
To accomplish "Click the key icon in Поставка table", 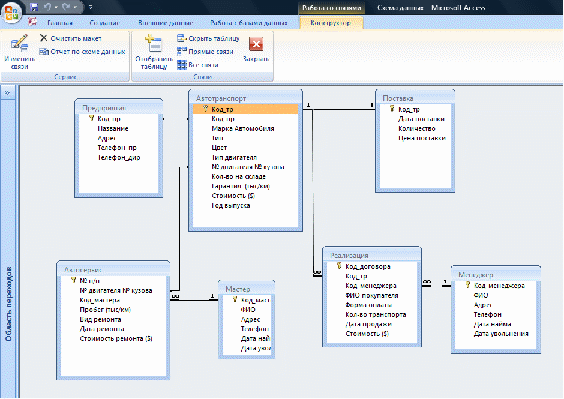I will (392, 109).
